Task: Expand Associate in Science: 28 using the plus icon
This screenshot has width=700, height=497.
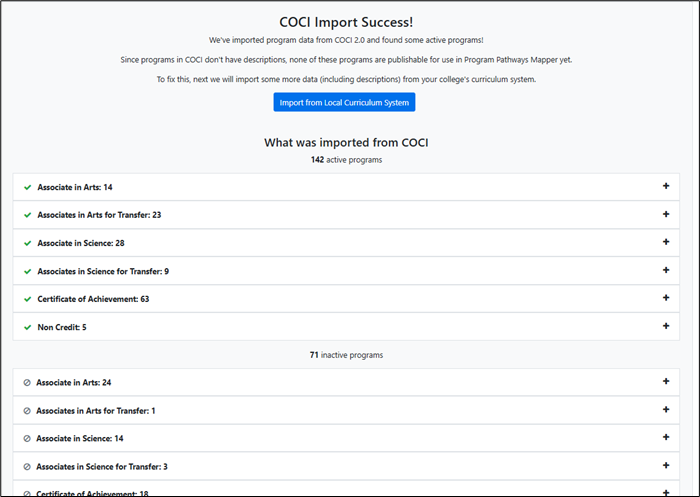Action: tap(665, 243)
